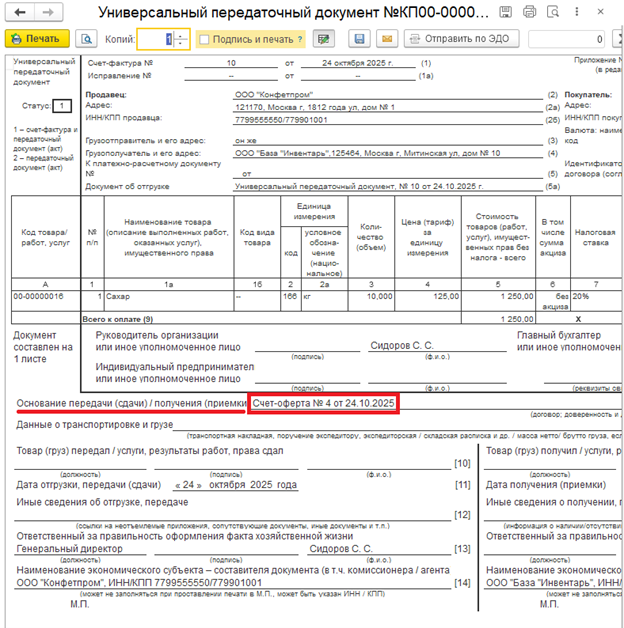Select shipment date « 24 » октября 2025 года
Viewport: 624px width, 628px height.
point(236,485)
